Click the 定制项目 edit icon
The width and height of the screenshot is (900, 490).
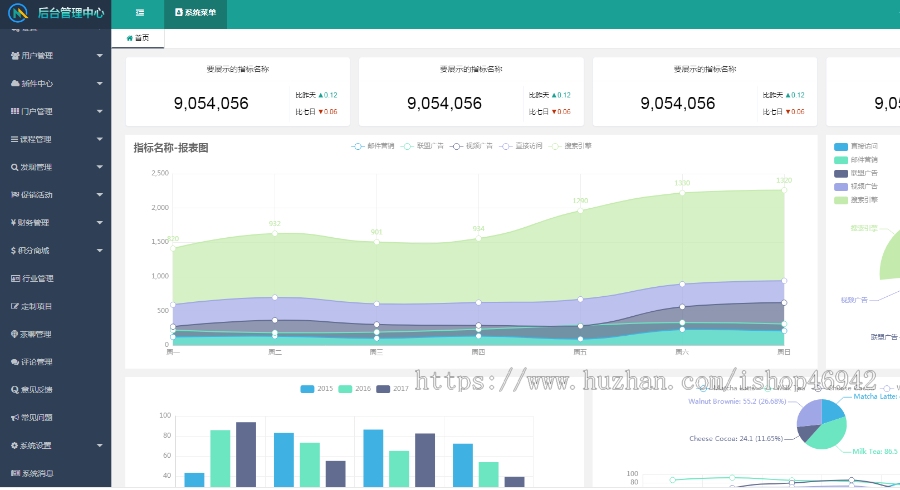pyautogui.click(x=15, y=306)
